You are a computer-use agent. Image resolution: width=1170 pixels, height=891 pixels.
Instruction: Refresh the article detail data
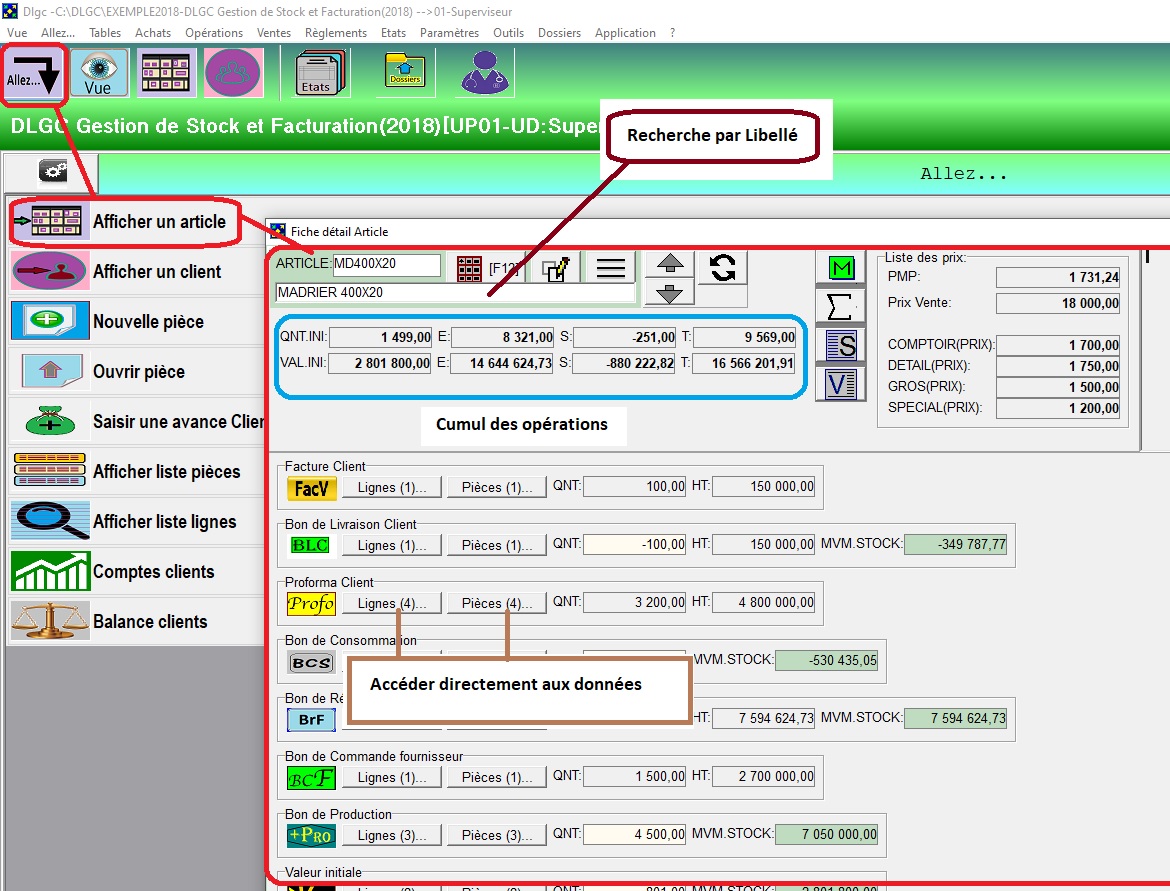(722, 268)
